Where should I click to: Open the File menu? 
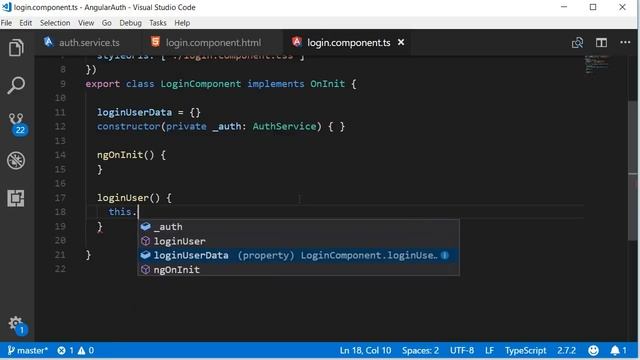coord(6,23)
